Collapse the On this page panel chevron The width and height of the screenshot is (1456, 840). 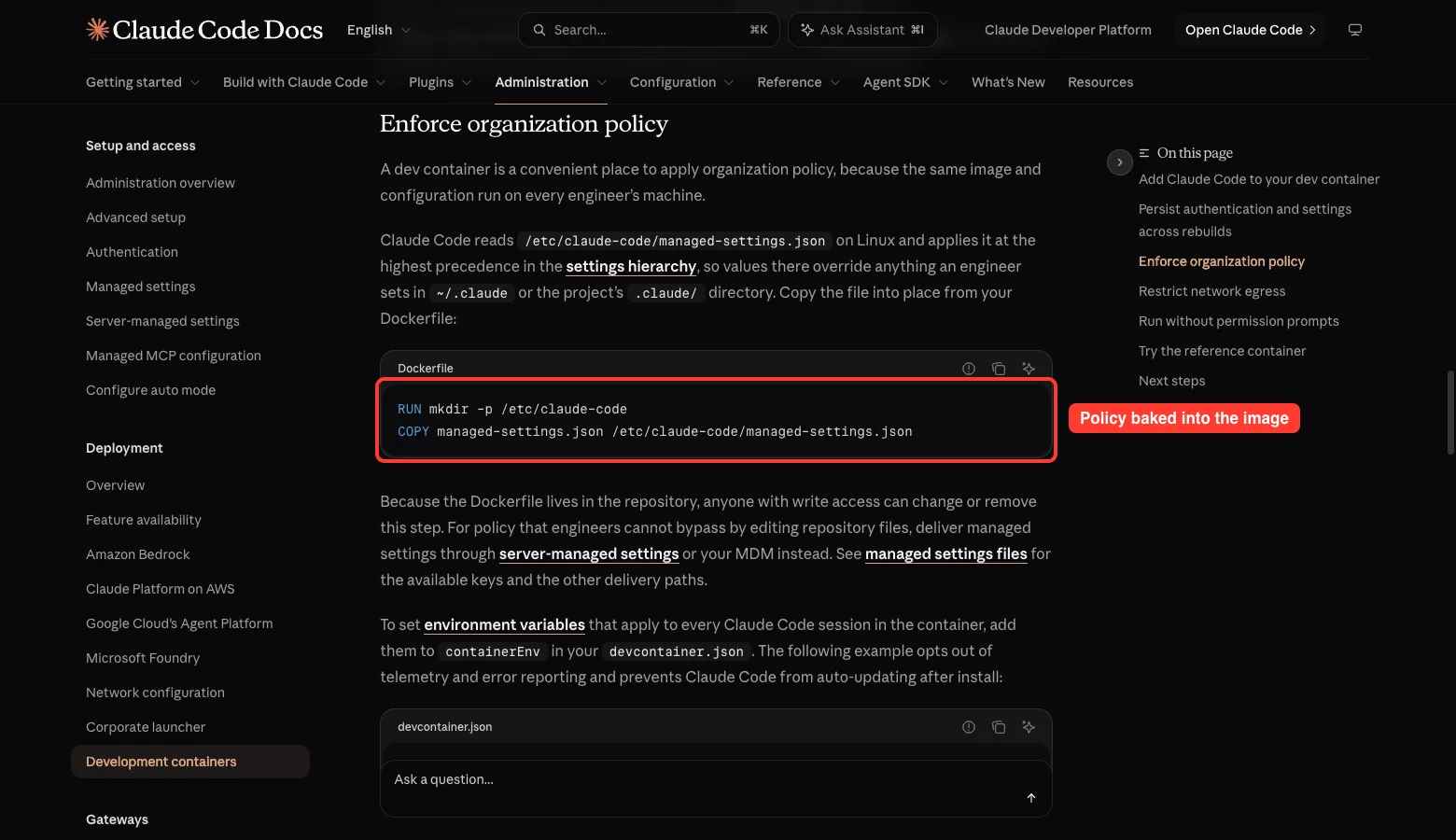coord(1120,162)
